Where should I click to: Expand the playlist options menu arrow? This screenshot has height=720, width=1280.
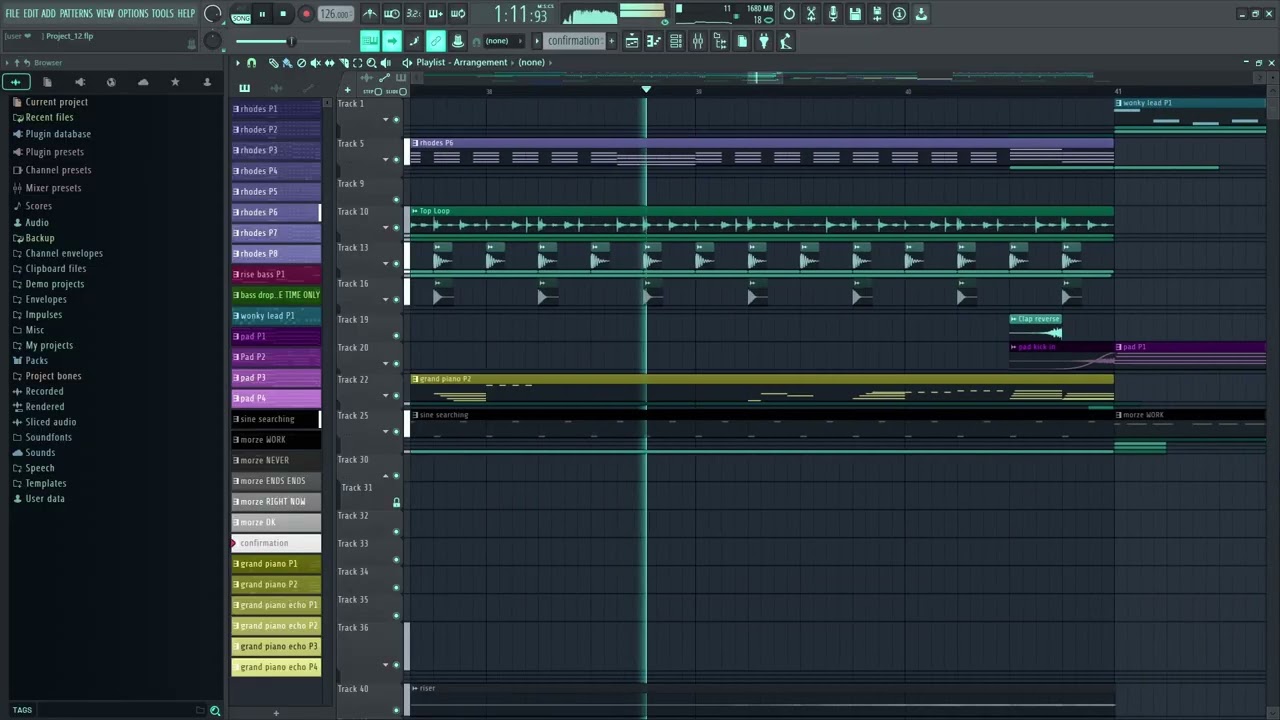(x=238, y=63)
